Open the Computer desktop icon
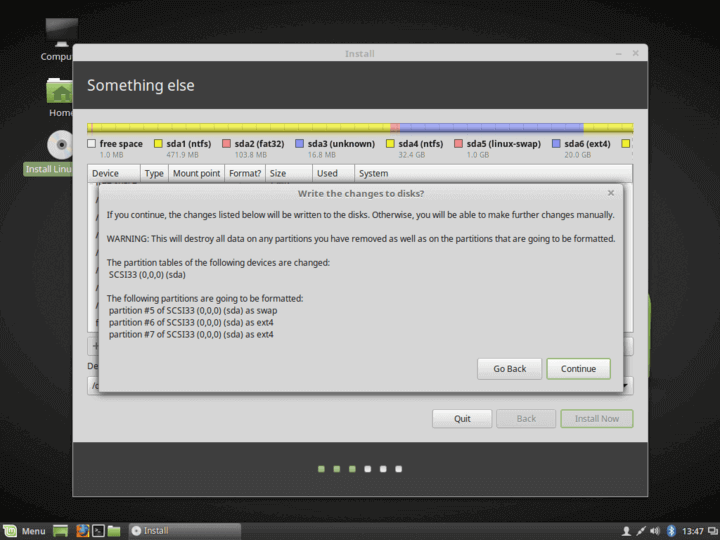Screen dimensions: 720x540 point(60,33)
